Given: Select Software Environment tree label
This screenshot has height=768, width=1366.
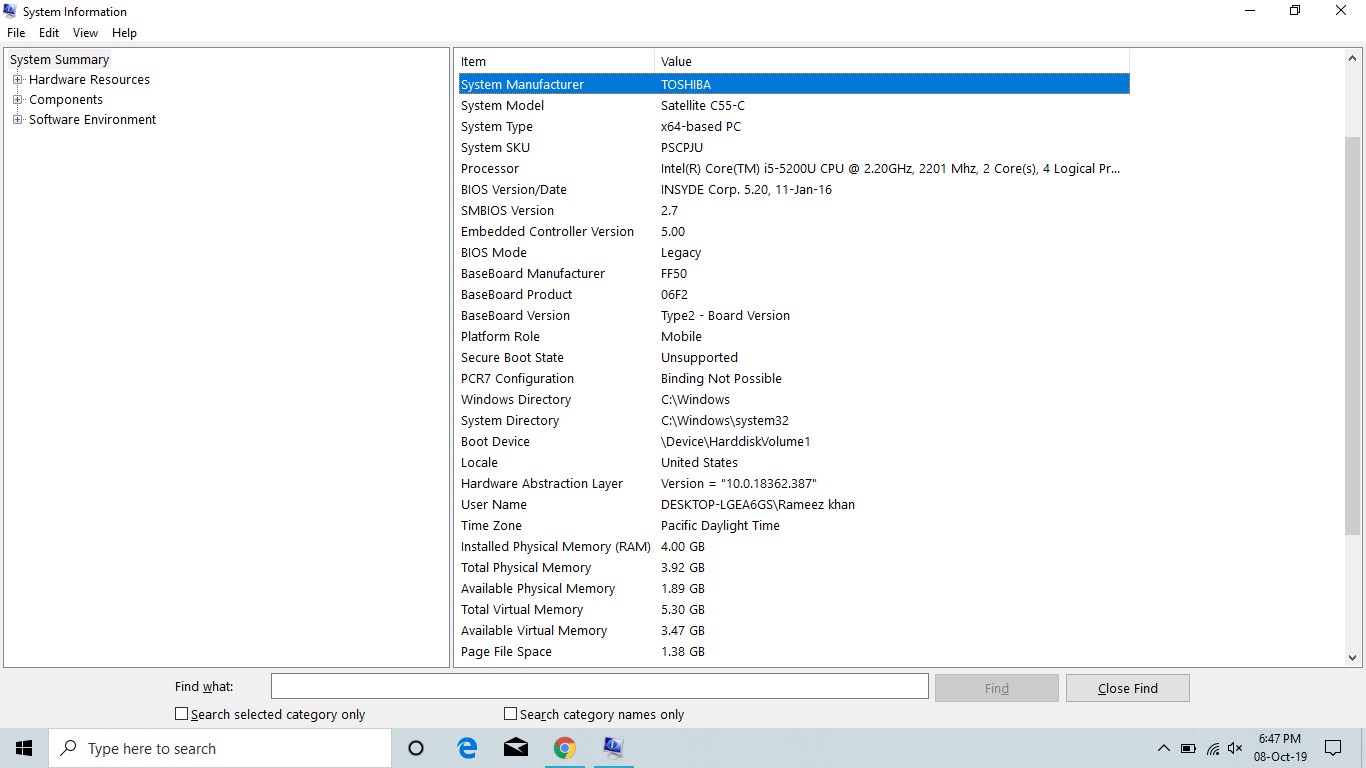Looking at the screenshot, I should point(92,120).
